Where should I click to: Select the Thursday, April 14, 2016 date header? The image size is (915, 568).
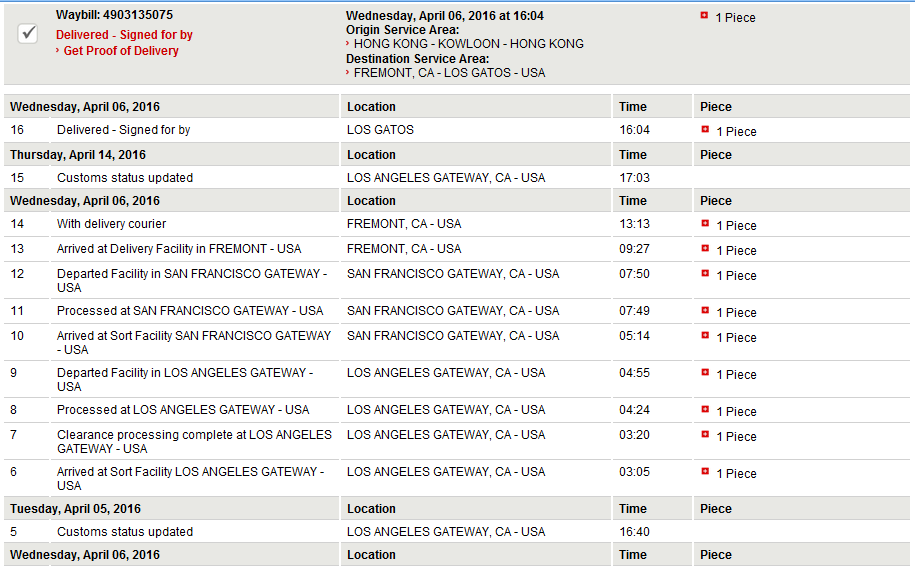point(78,155)
